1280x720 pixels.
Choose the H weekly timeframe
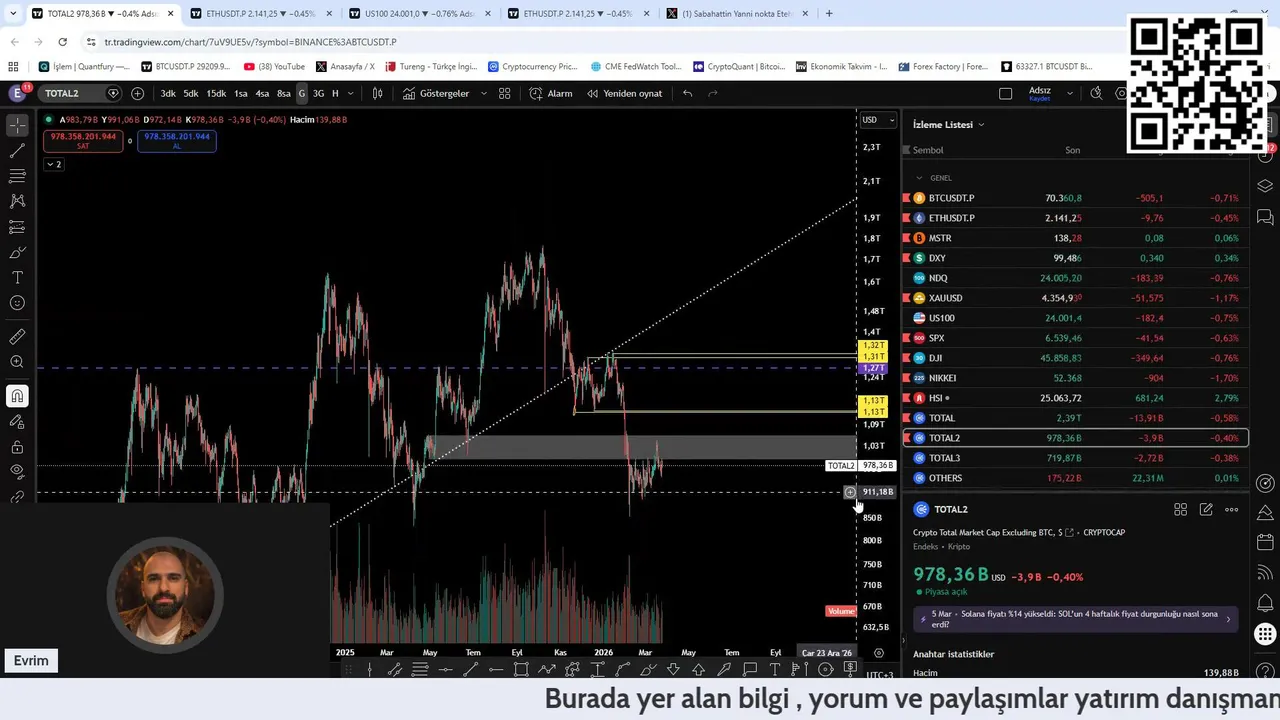(335, 93)
